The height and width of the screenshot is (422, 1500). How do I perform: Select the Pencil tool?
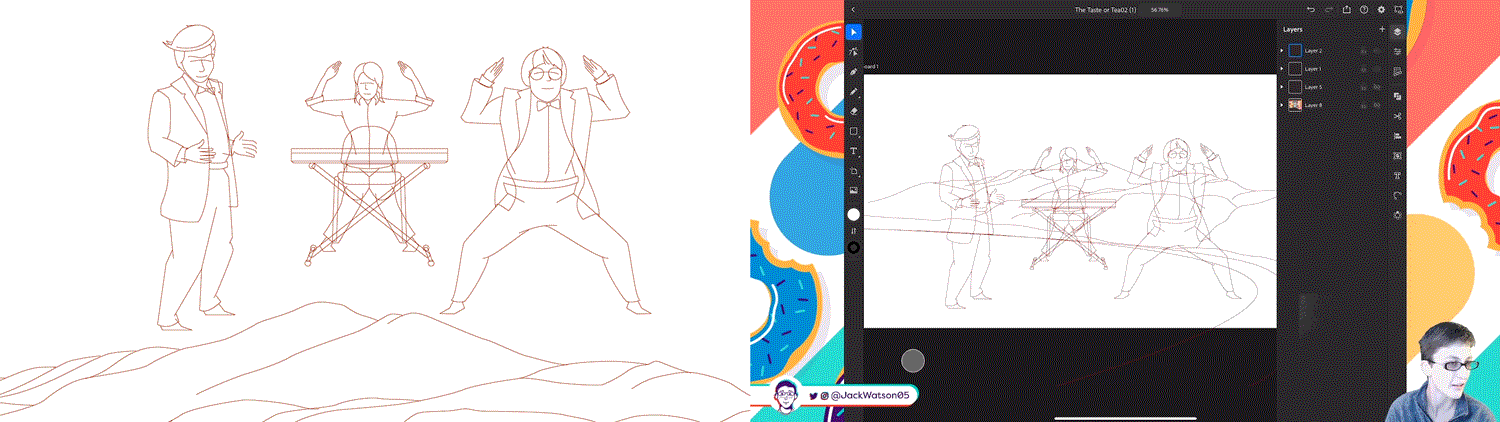(854, 91)
